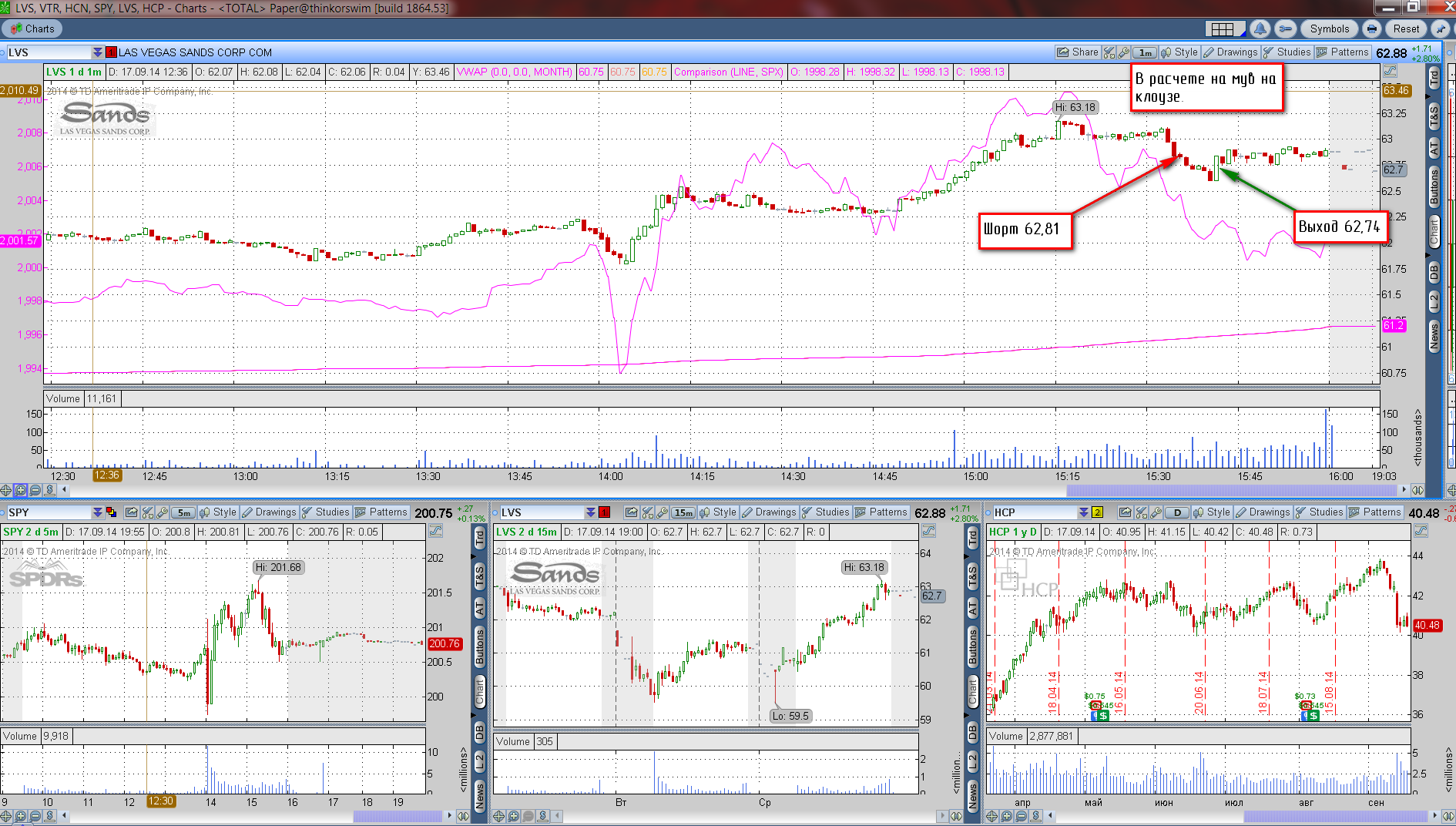Open the L2 side tab on the main chart
This screenshot has width=1456, height=826.
point(1434,301)
